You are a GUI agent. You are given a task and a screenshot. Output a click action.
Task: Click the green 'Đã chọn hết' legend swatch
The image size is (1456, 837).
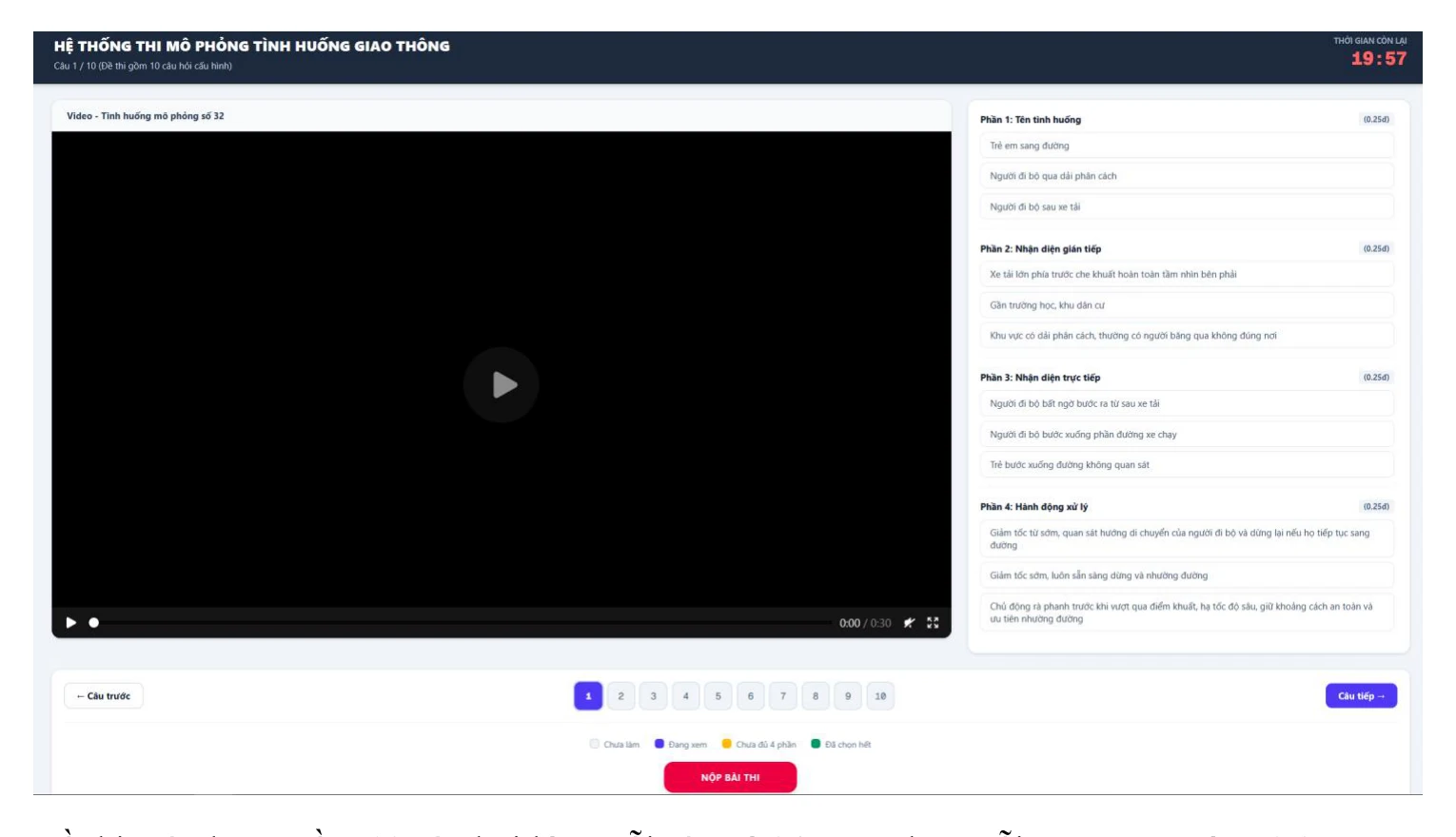point(816,744)
